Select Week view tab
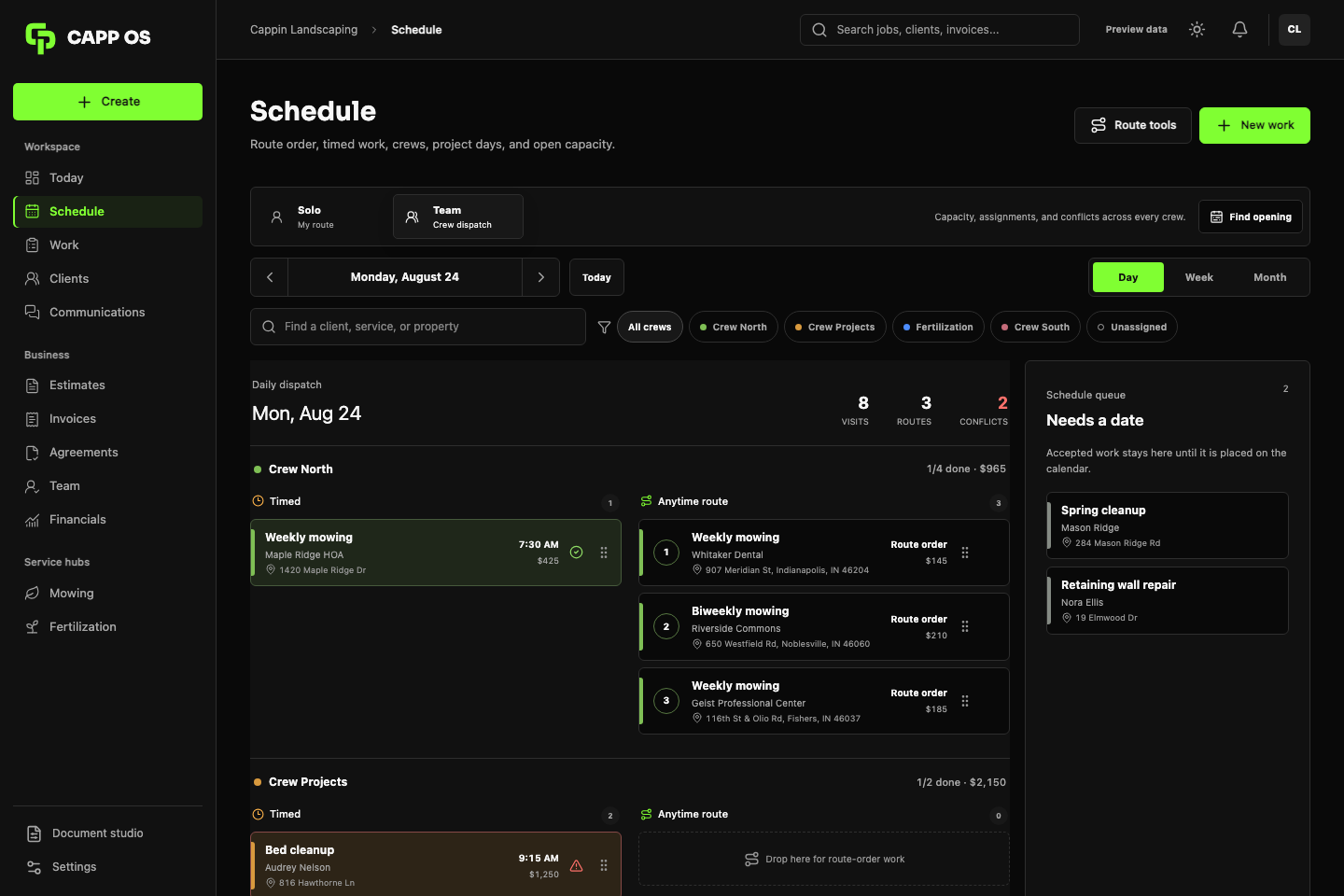Screen dimensions: 1344x896 click(1199, 277)
